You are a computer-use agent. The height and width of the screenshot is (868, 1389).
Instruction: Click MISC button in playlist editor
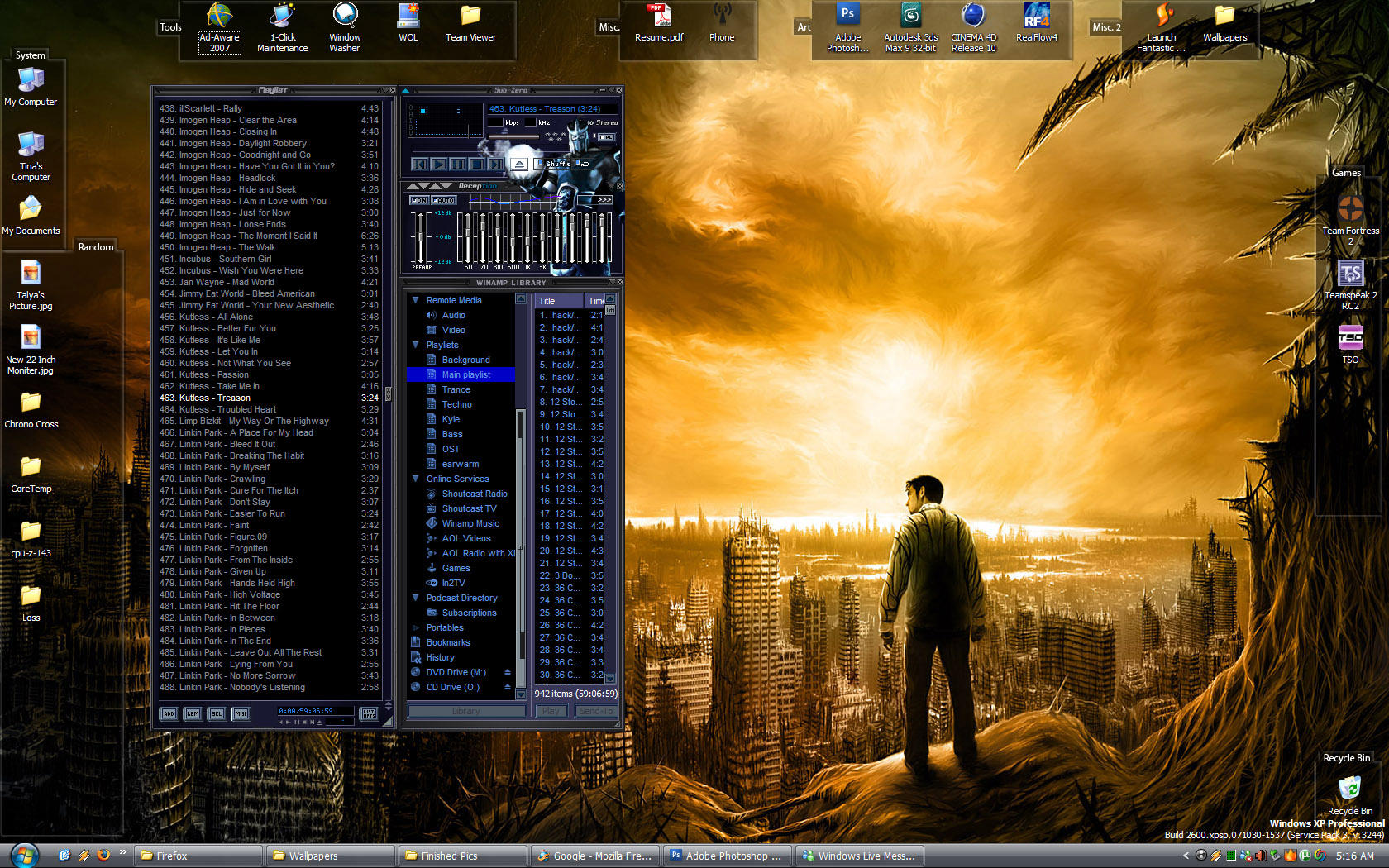(241, 713)
